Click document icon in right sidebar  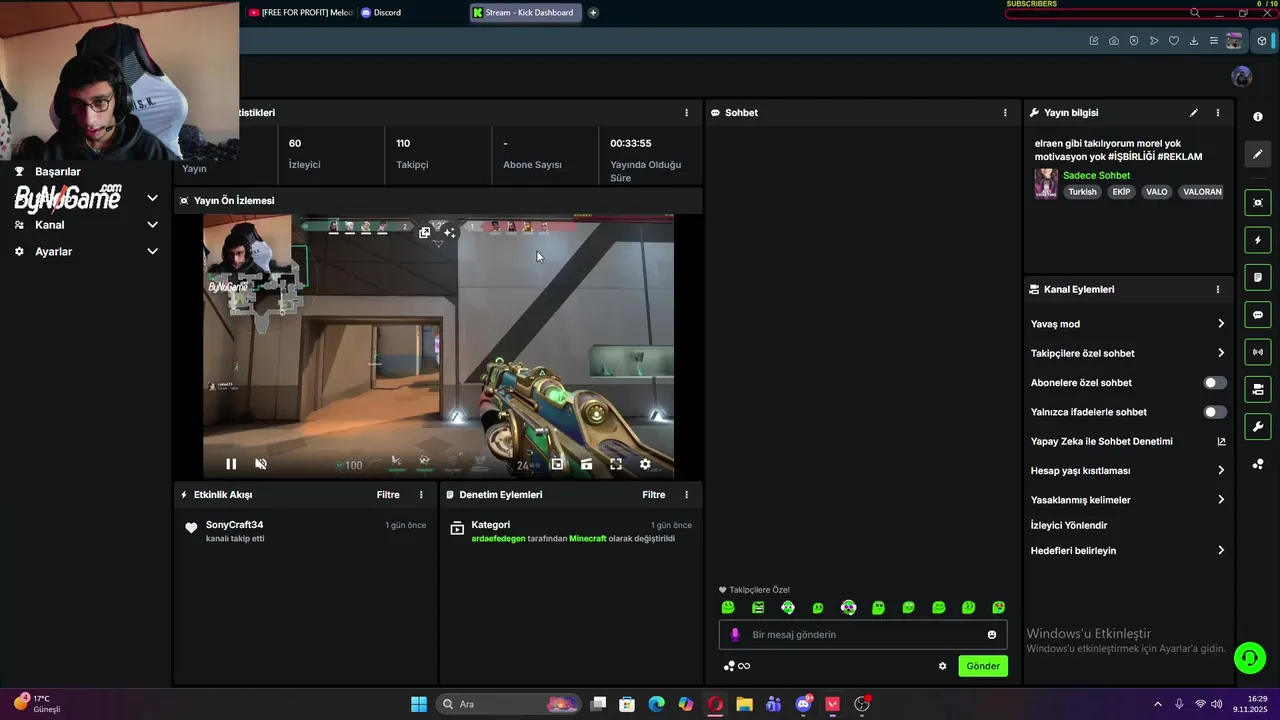click(x=1258, y=277)
